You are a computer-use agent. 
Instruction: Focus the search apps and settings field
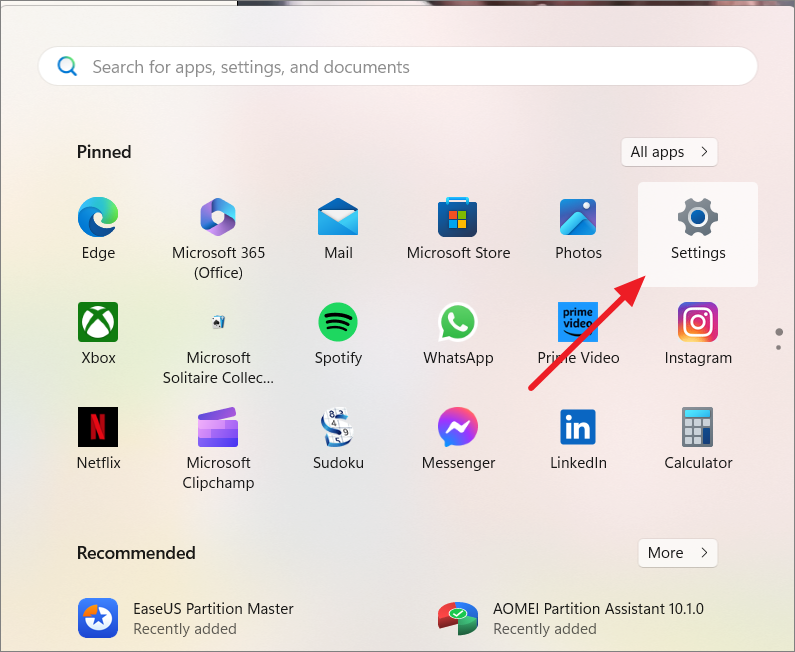pyautogui.click(x=398, y=66)
